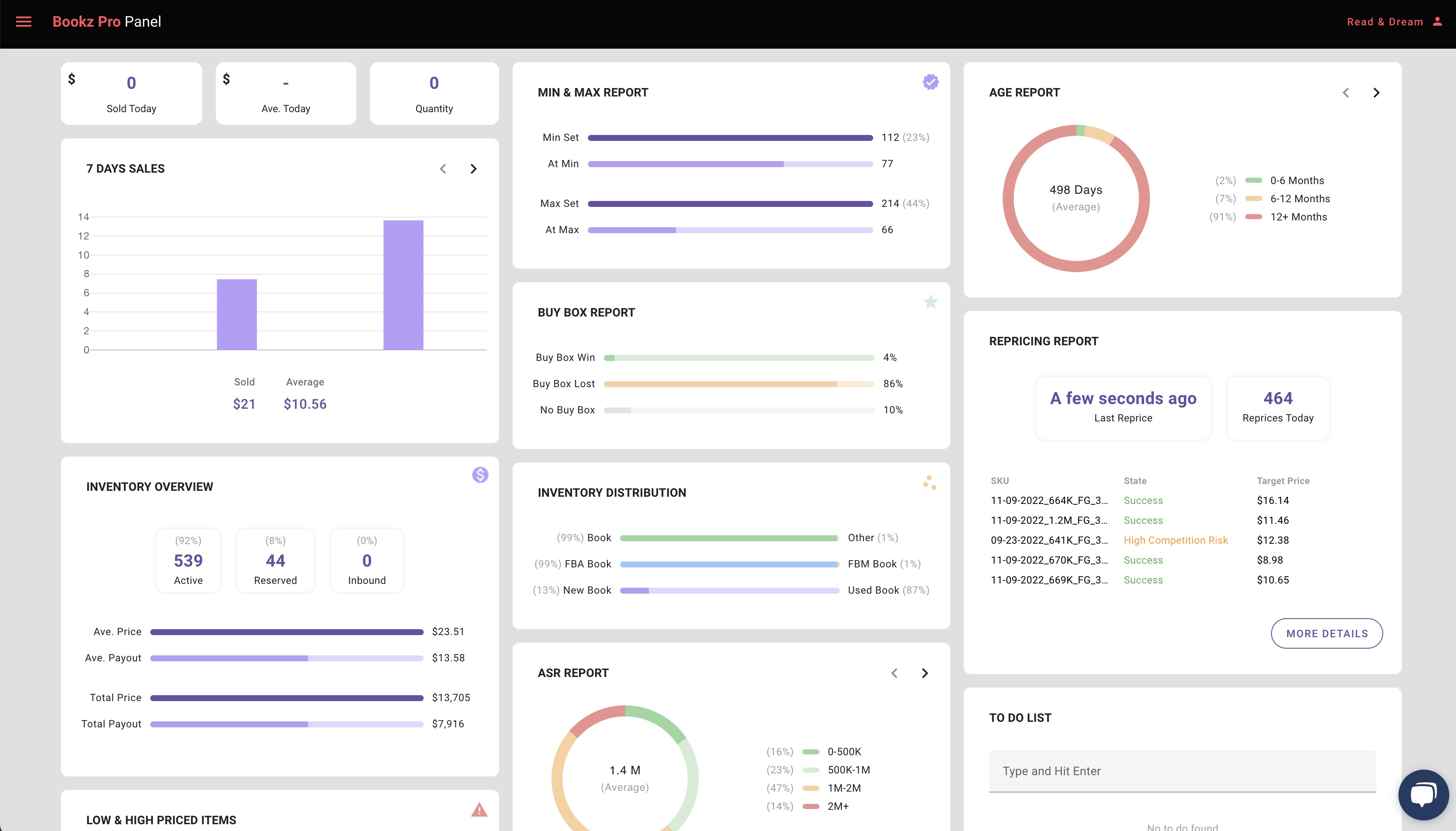The width and height of the screenshot is (1456, 831).
Task: Click the Min & Max verified badge icon
Action: (930, 82)
